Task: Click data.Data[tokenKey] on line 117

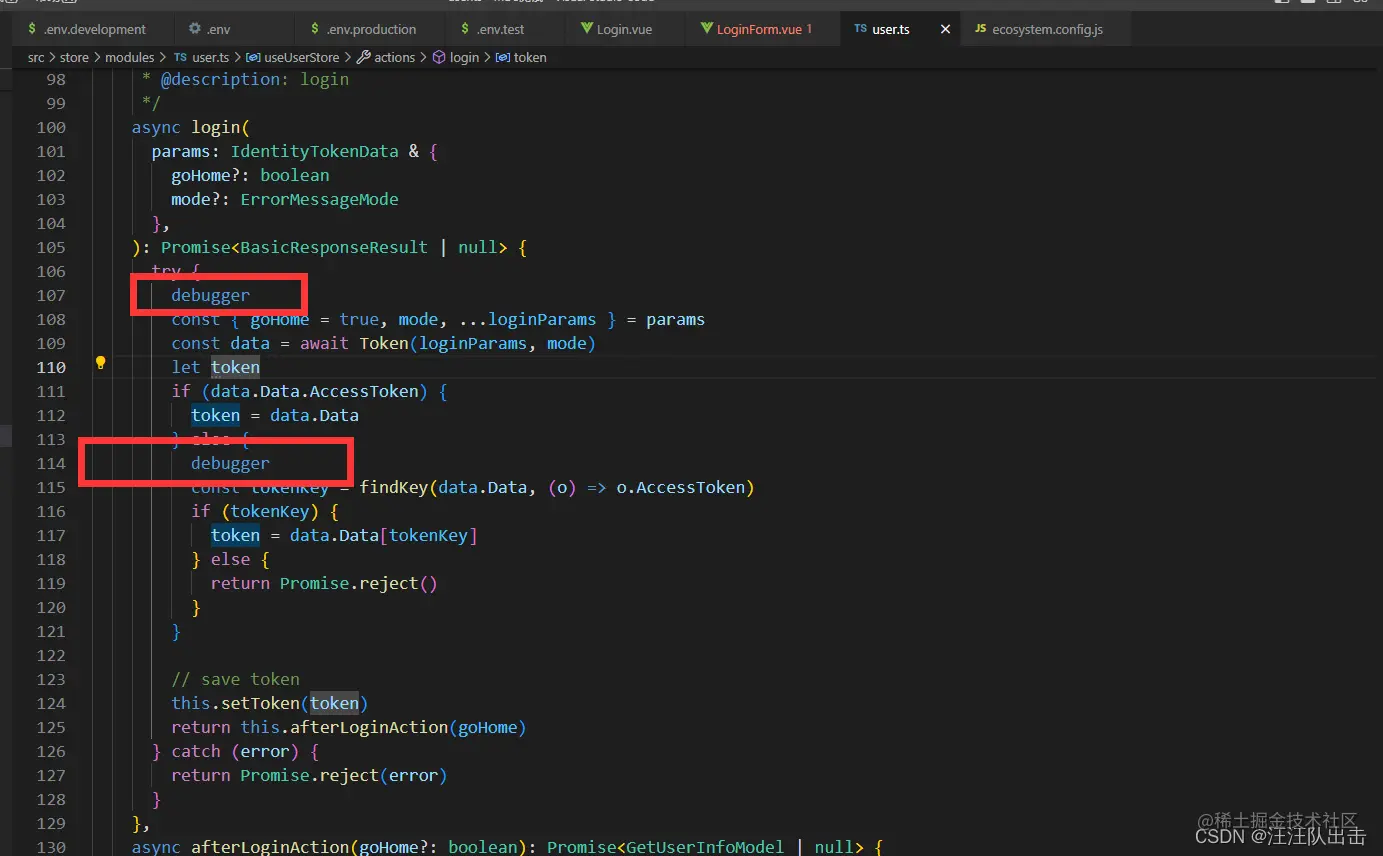Action: click(384, 535)
